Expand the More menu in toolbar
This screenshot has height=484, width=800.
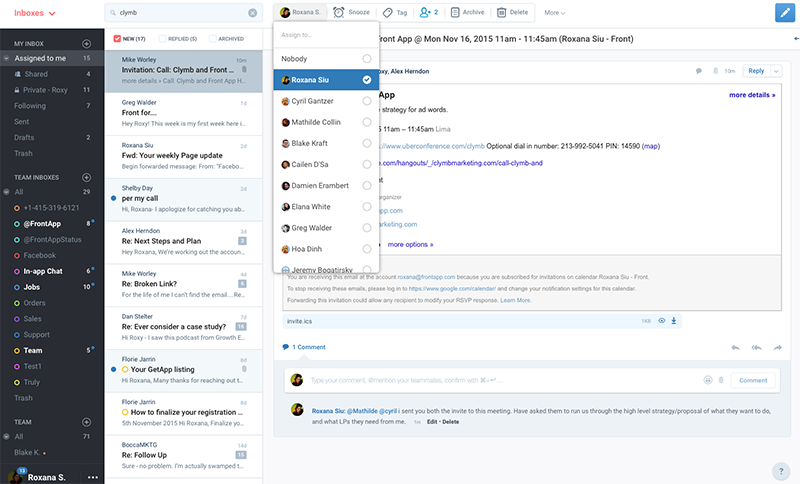pyautogui.click(x=554, y=13)
